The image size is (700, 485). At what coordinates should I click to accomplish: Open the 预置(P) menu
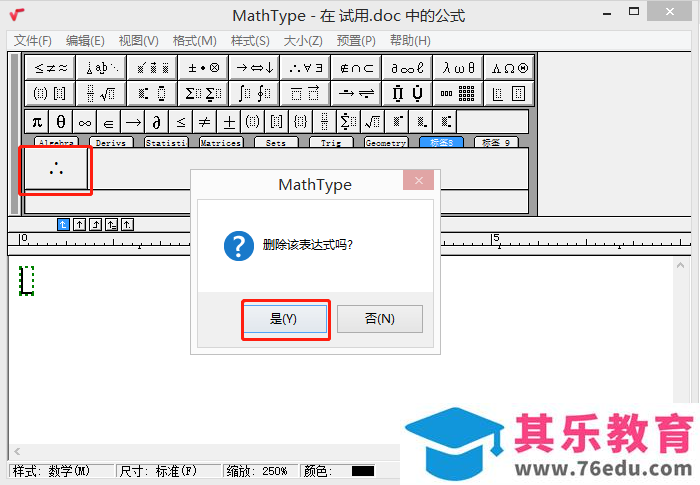(356, 41)
